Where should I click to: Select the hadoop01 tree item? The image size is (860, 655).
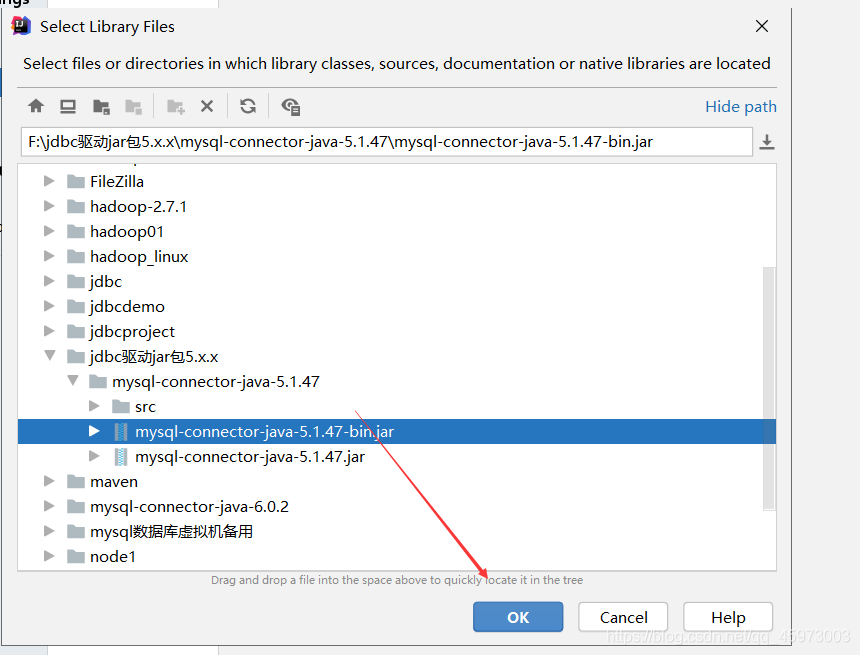127,231
